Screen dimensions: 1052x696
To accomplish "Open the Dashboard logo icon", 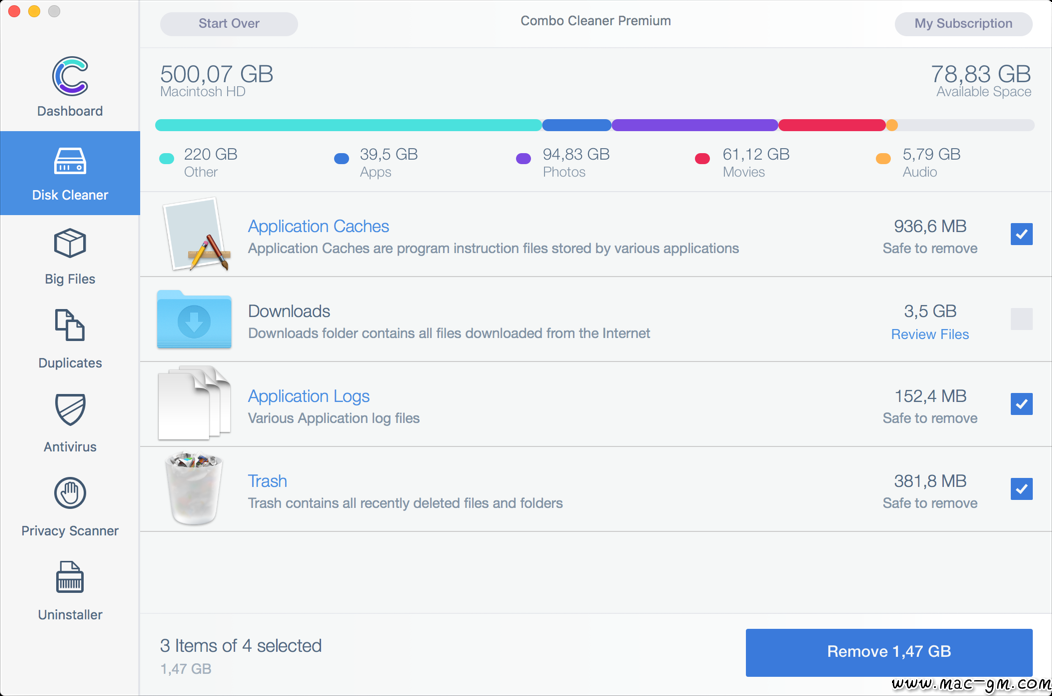I will point(70,77).
